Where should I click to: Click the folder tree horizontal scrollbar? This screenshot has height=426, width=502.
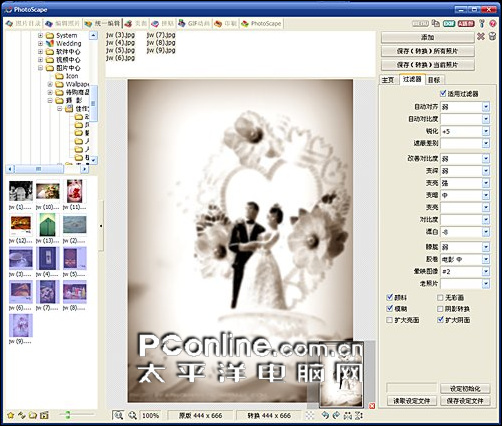(47, 169)
